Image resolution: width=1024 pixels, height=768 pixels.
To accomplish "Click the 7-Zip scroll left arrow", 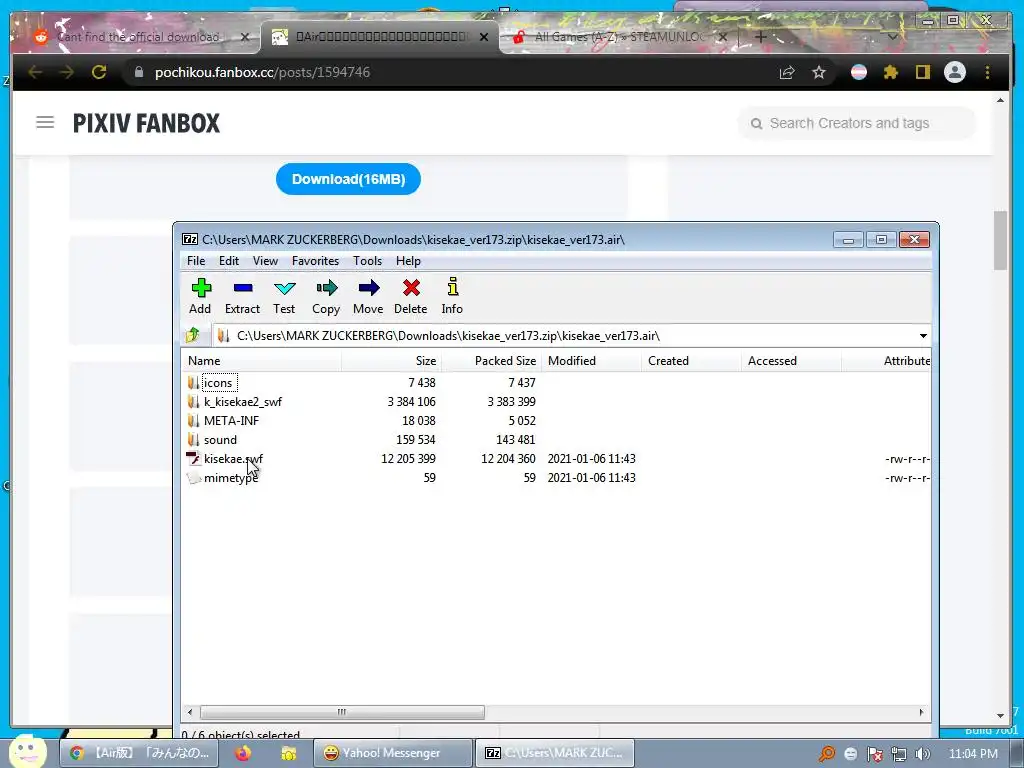I will tap(190, 712).
